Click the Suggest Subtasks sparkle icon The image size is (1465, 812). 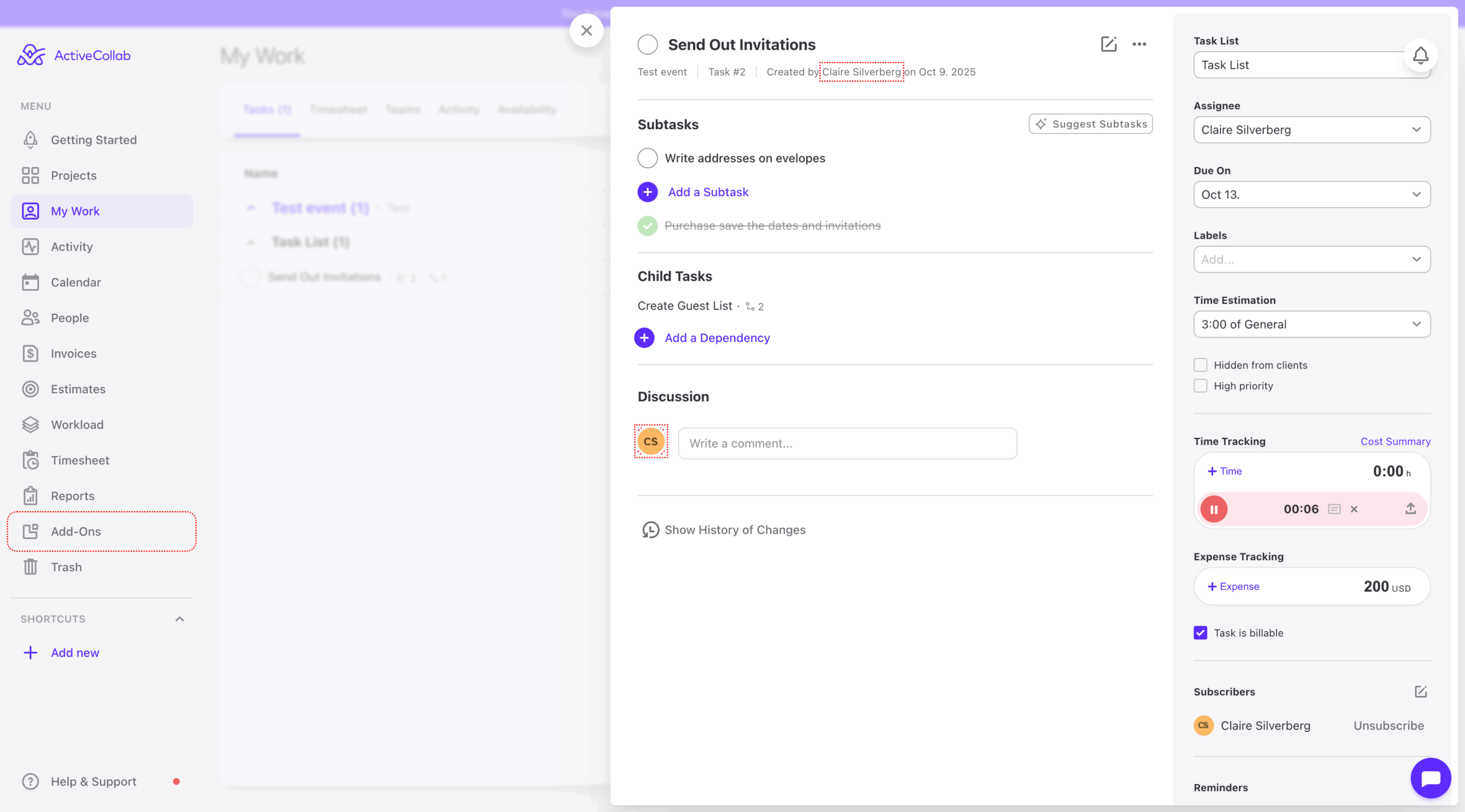1041,124
